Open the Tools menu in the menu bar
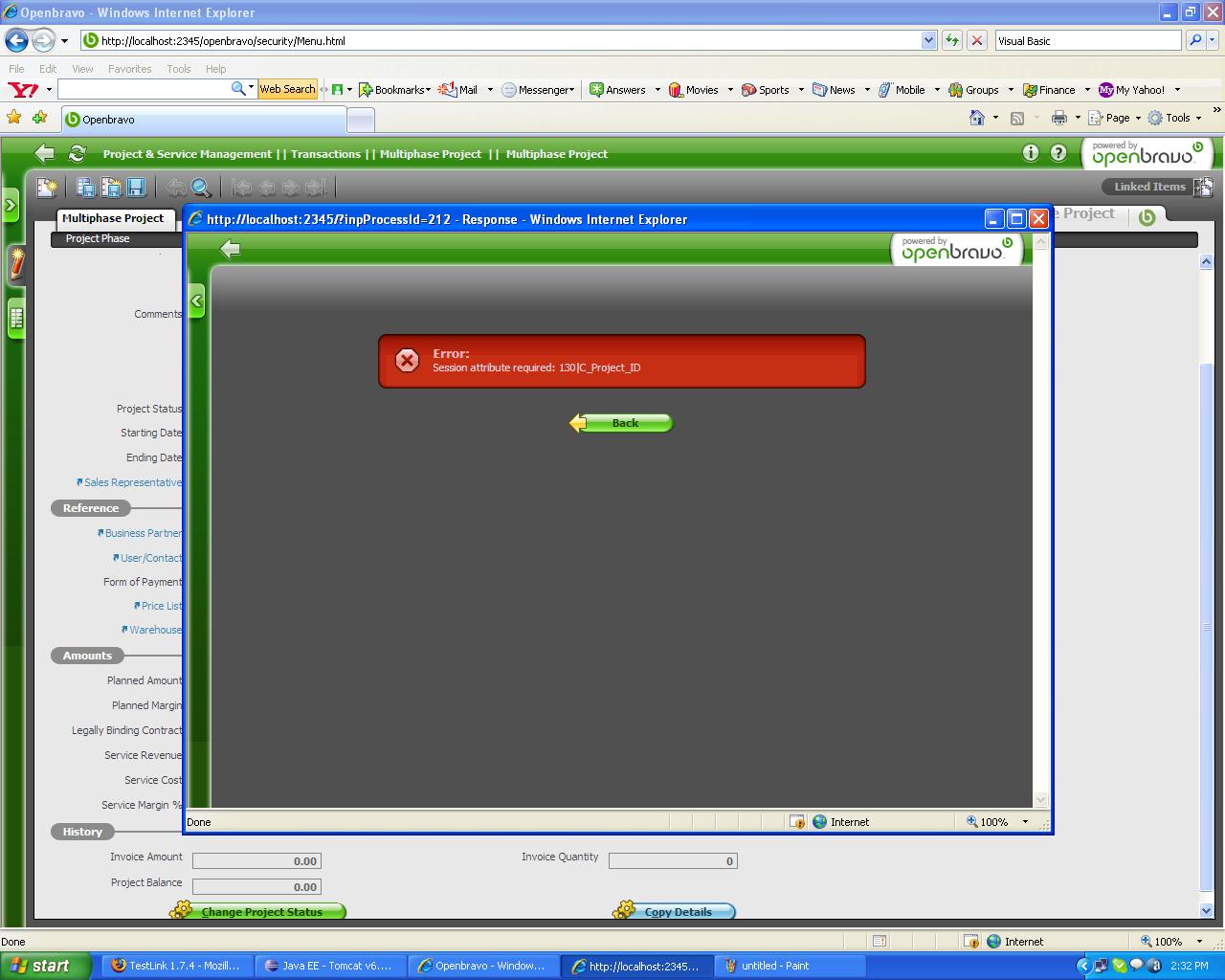 tap(179, 69)
